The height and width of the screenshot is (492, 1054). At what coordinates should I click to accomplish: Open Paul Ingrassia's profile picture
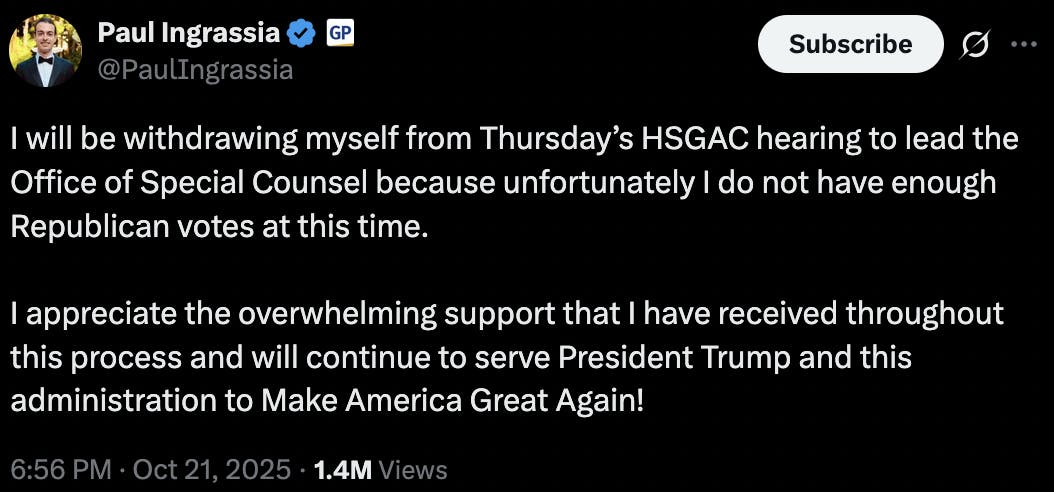[x=45, y=52]
